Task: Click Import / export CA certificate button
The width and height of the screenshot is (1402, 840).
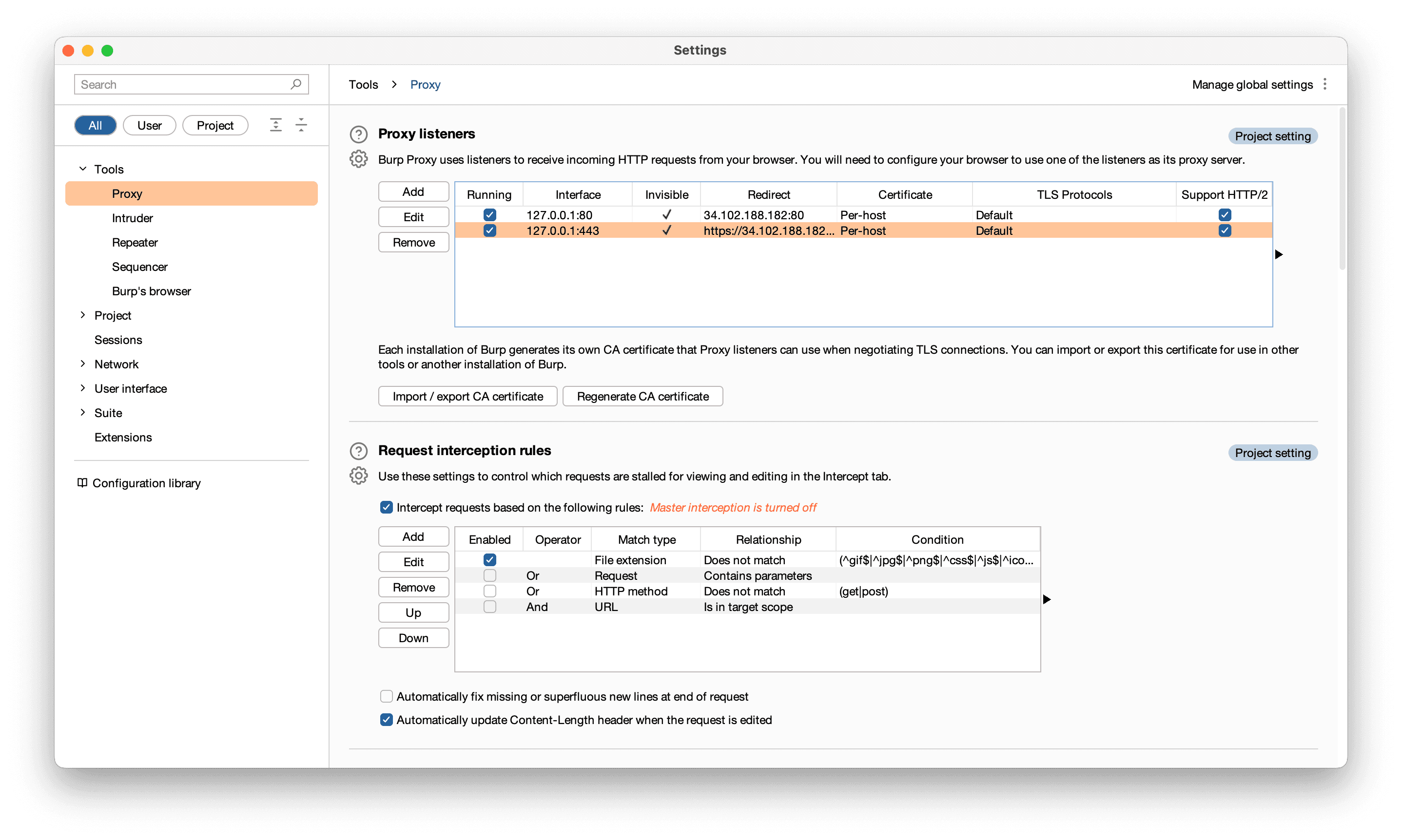Action: (x=467, y=396)
